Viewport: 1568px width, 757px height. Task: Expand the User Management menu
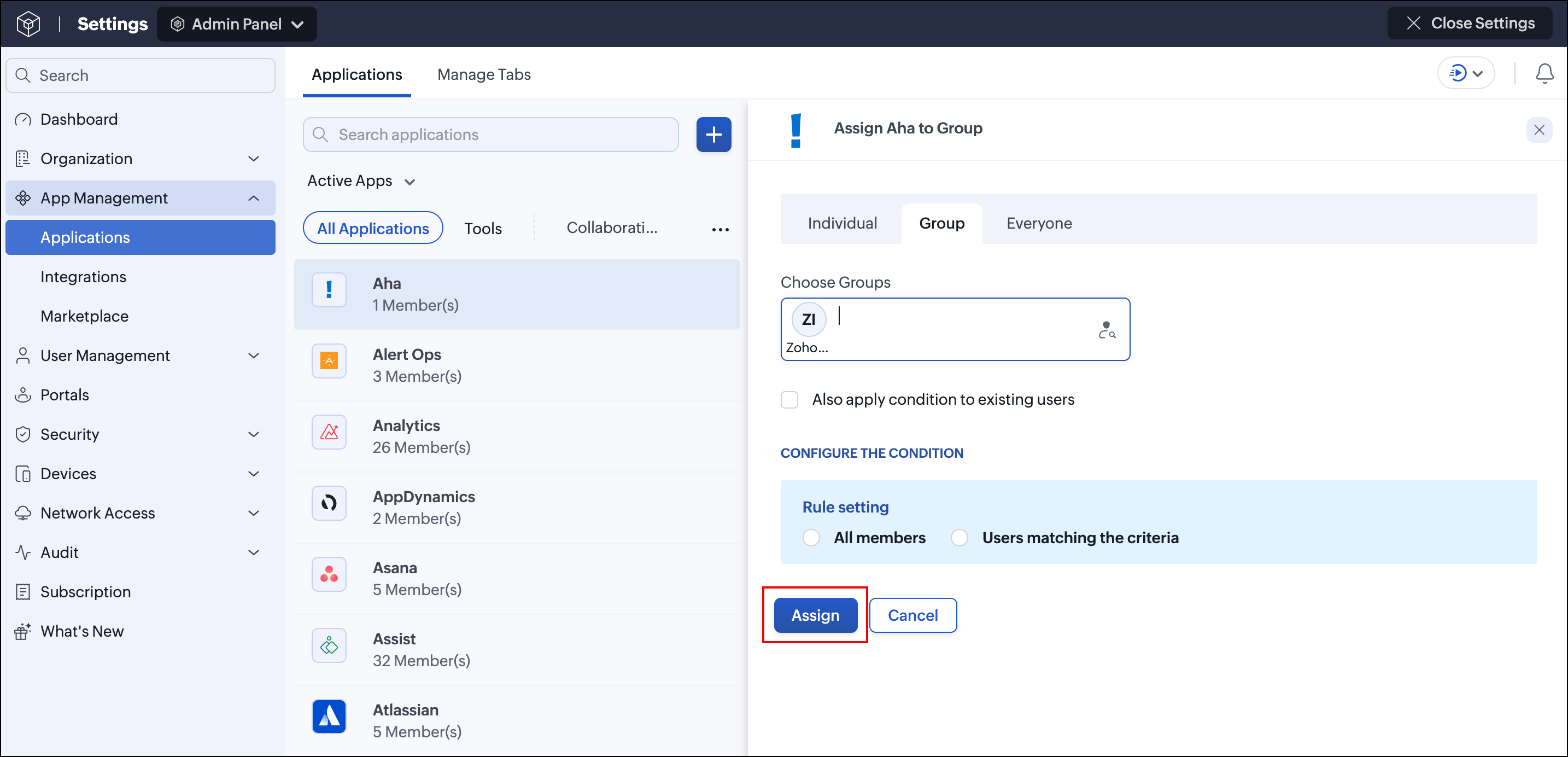tap(254, 356)
